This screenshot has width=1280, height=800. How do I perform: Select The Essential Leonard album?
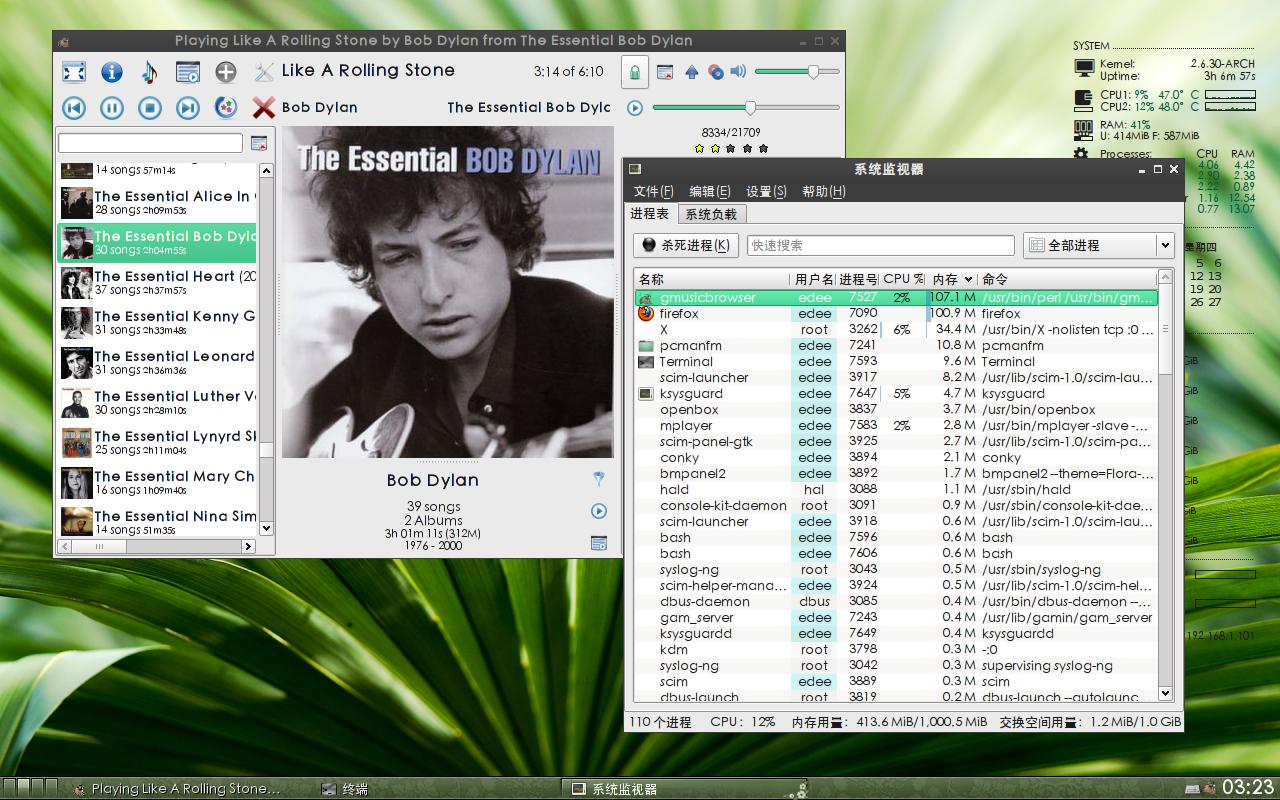click(158, 363)
